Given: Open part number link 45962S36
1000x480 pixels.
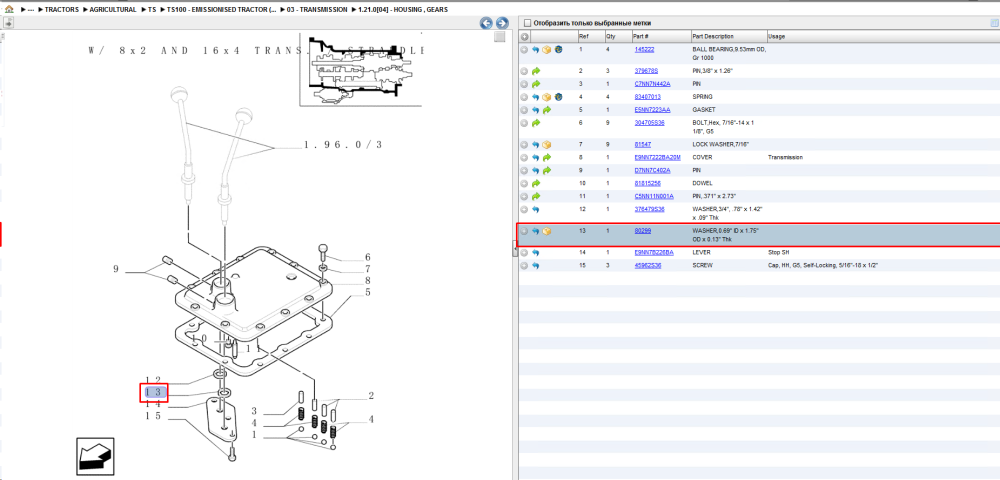Looking at the screenshot, I should click(648, 265).
